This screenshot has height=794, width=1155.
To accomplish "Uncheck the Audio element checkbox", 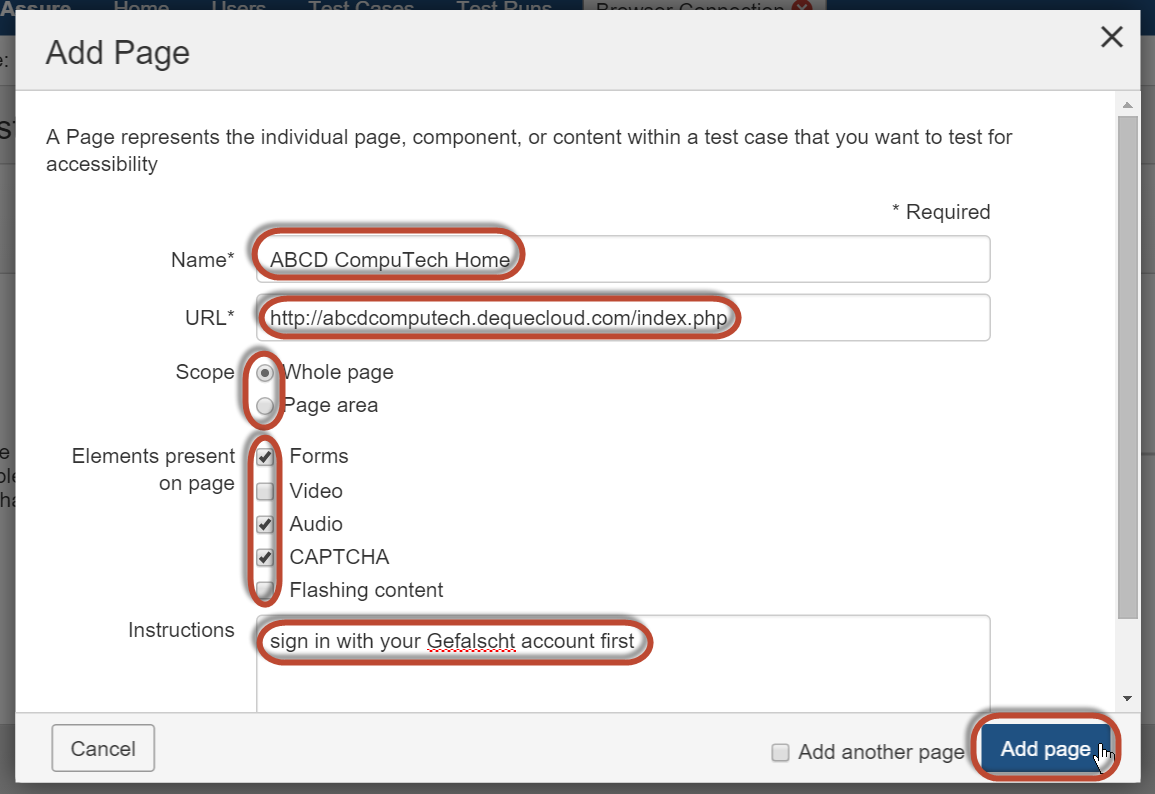I will tap(265, 524).
